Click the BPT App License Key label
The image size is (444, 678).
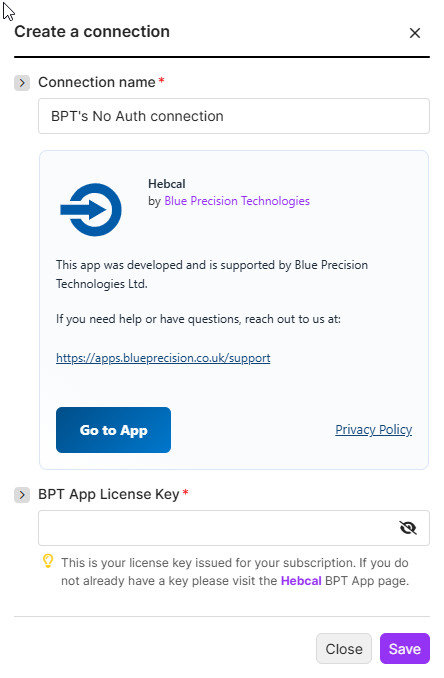point(109,494)
